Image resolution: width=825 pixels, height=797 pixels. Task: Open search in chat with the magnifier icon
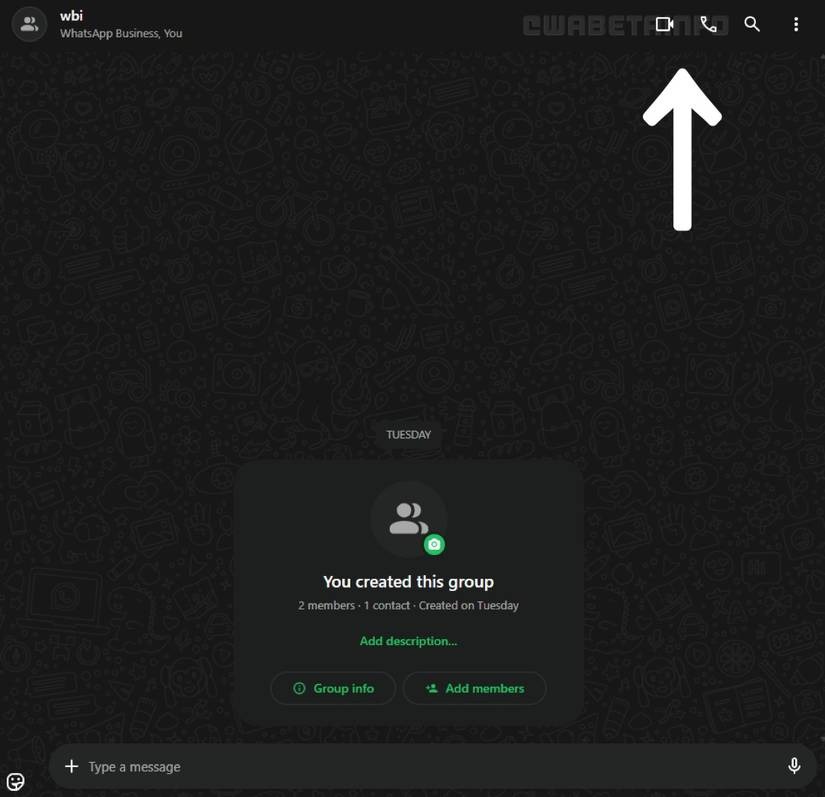(x=752, y=24)
